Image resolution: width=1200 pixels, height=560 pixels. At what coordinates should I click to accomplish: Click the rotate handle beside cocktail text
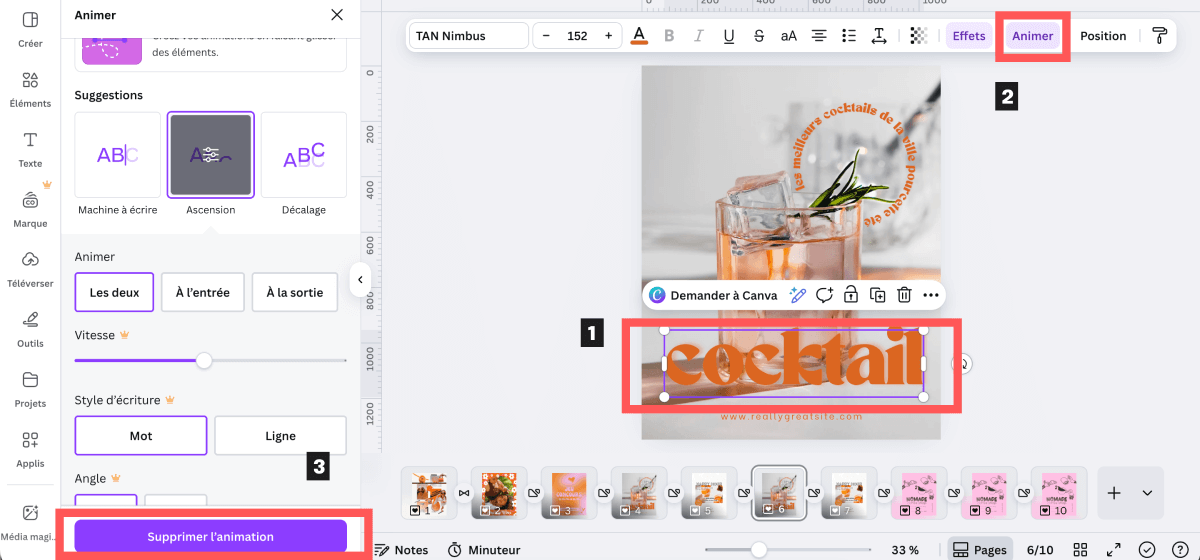tap(963, 364)
